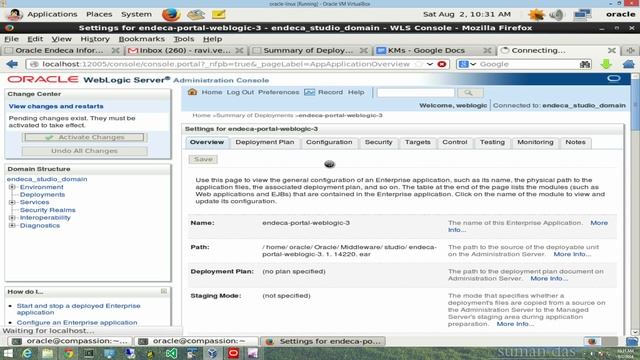Click into the Firefox Google search box
This screenshot has height=360, width=640.
527,64
